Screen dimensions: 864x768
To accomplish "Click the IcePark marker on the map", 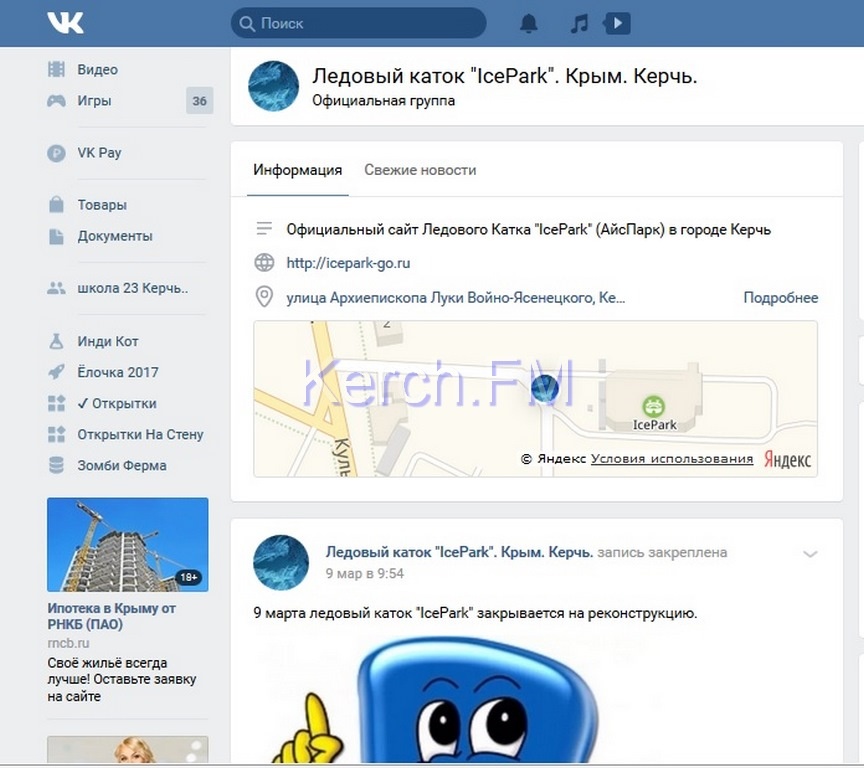I will tap(654, 408).
